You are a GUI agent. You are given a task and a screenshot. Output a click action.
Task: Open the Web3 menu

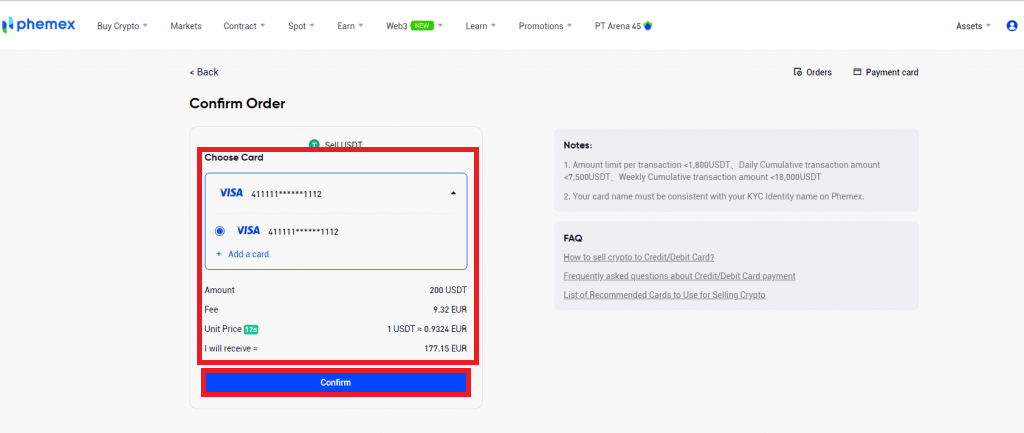point(413,26)
